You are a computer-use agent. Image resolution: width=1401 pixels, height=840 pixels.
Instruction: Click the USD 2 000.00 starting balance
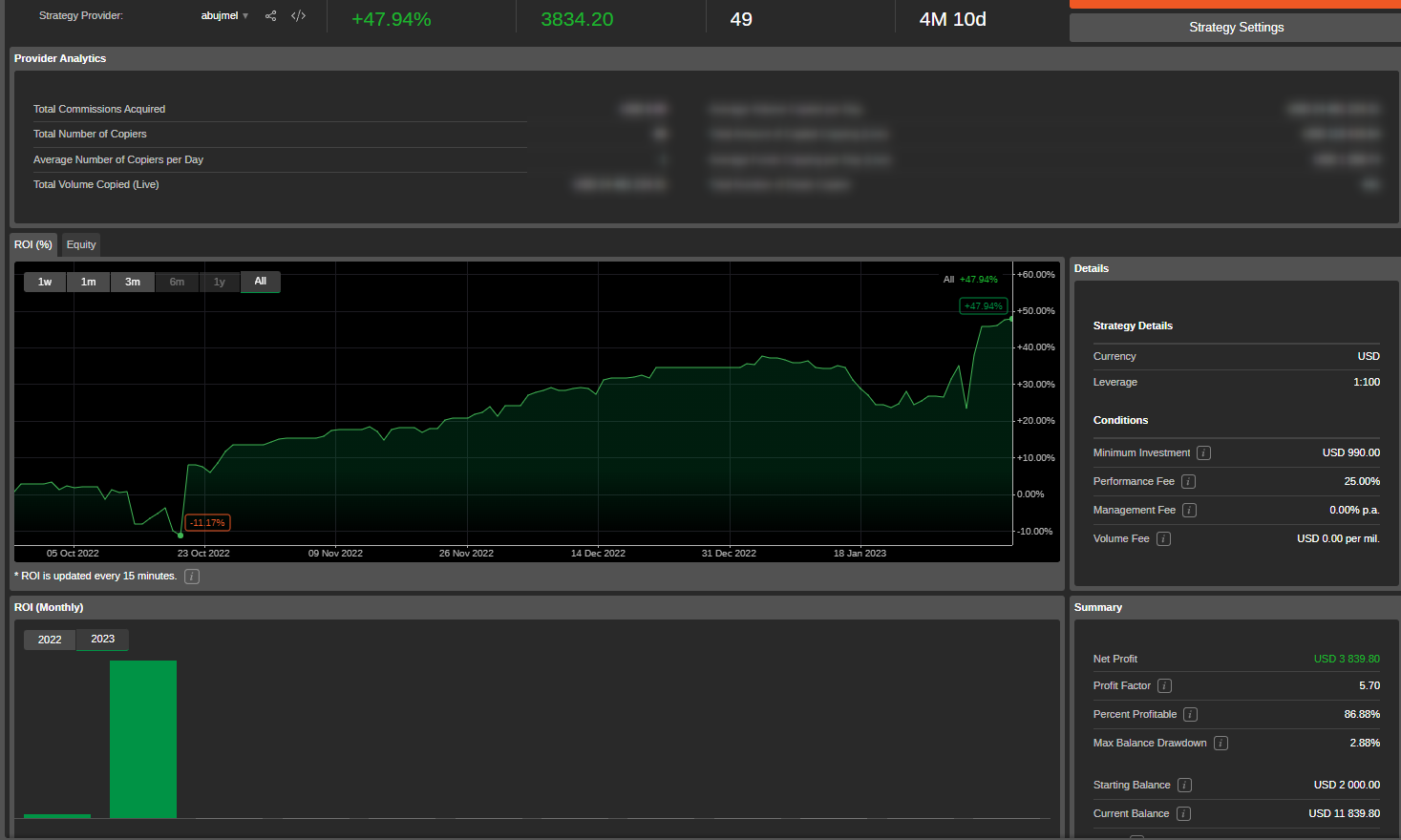1347,786
